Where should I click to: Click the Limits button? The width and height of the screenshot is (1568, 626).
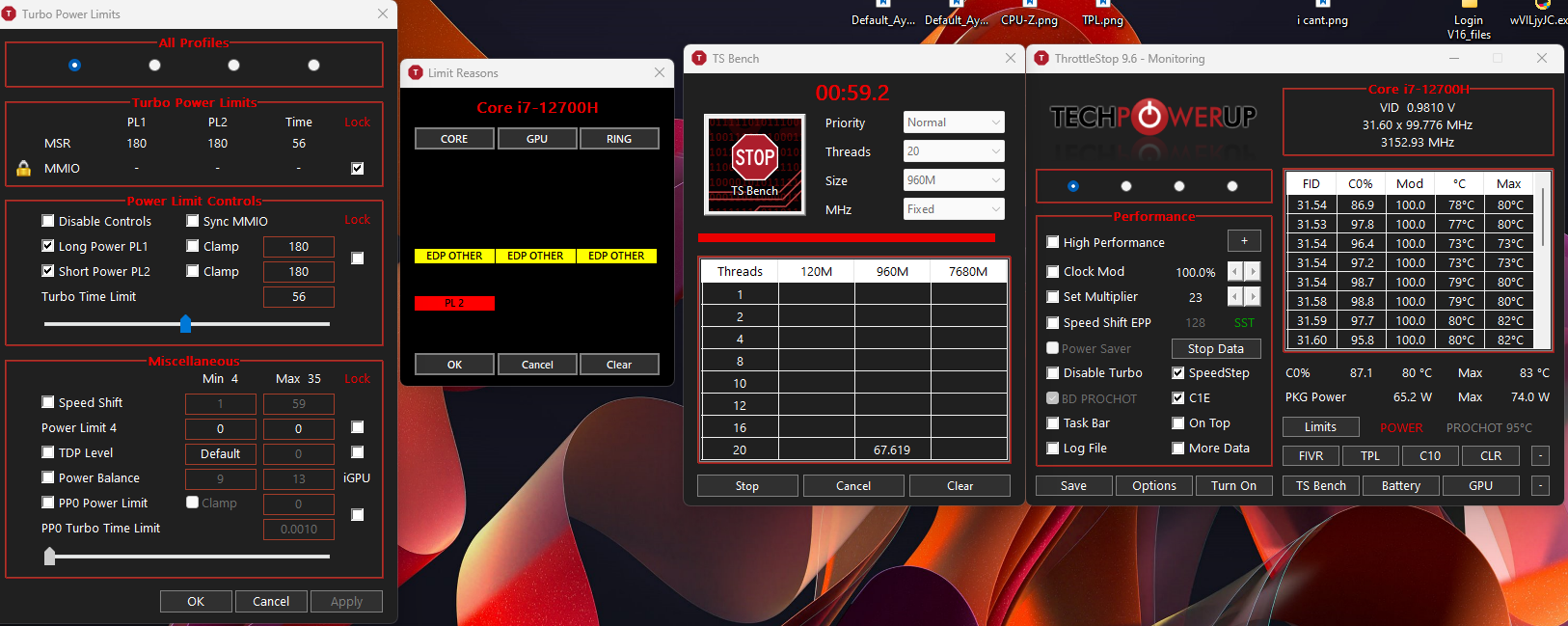(1321, 427)
